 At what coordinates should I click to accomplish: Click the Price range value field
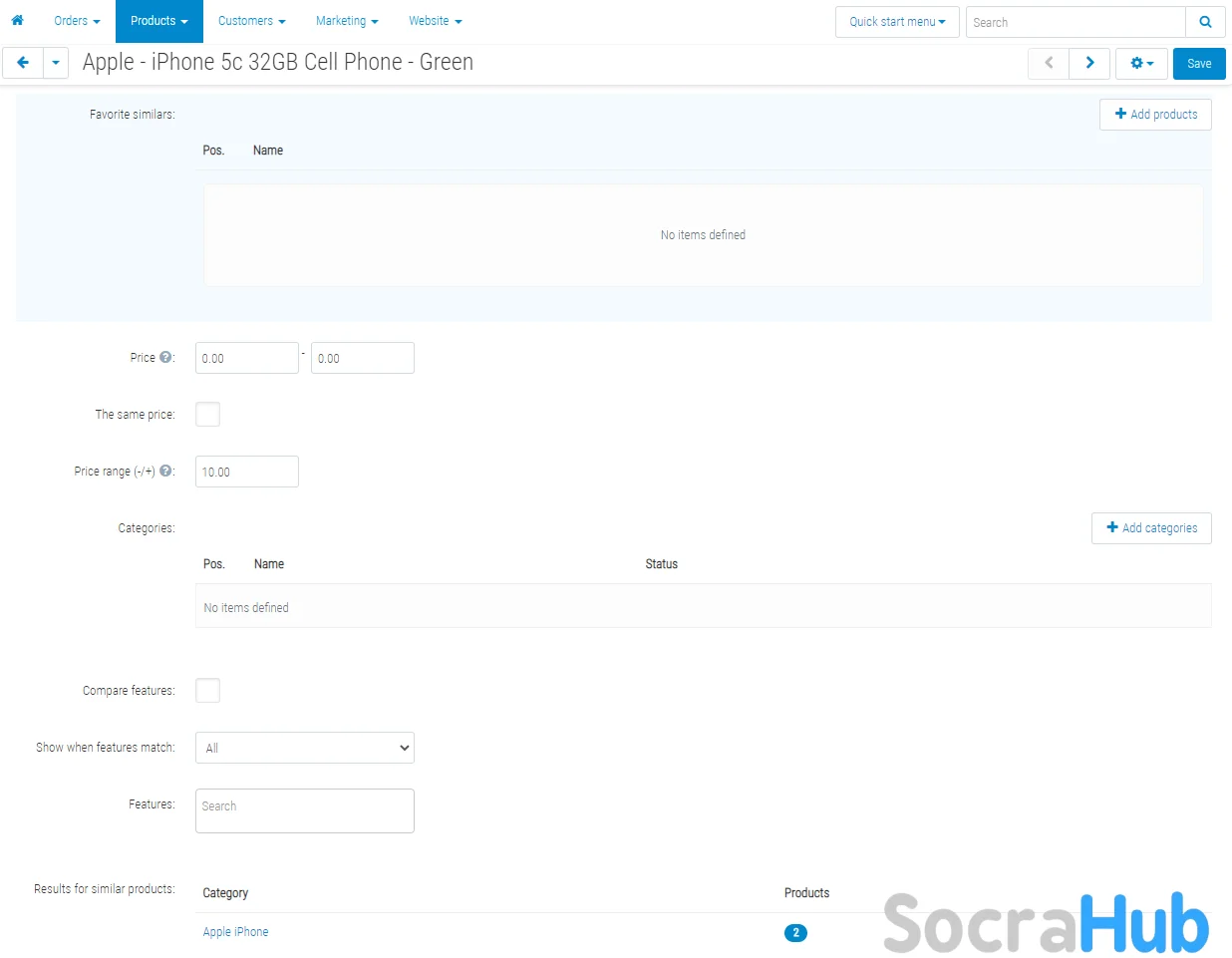coord(247,472)
